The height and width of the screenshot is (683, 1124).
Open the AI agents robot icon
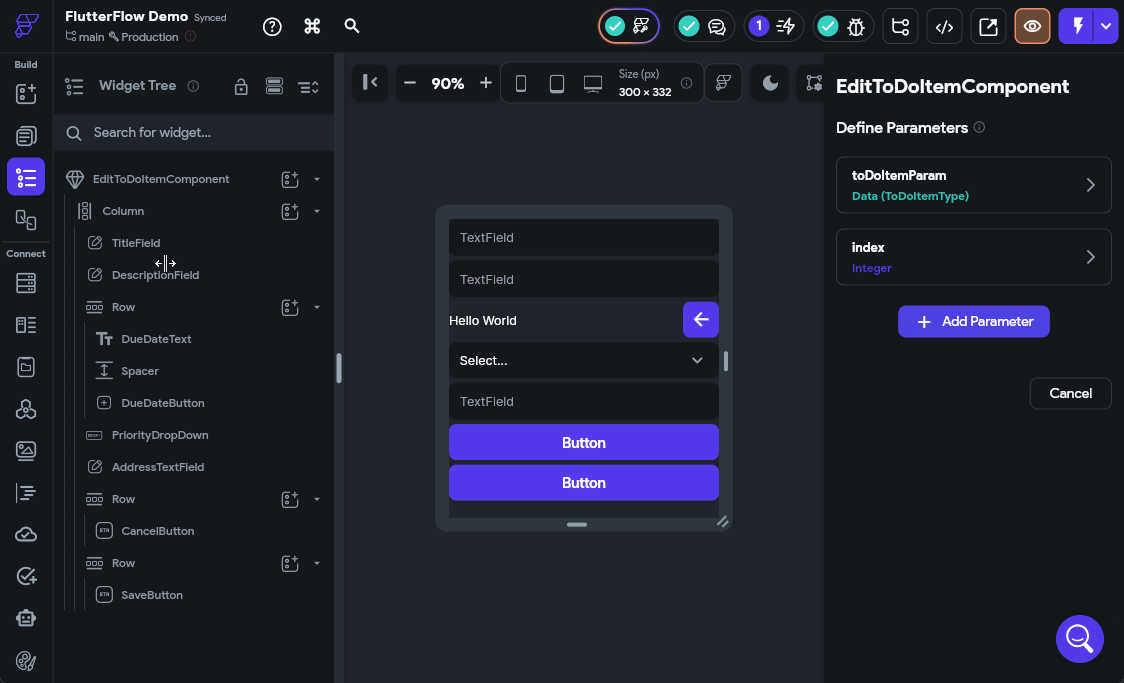[26, 618]
